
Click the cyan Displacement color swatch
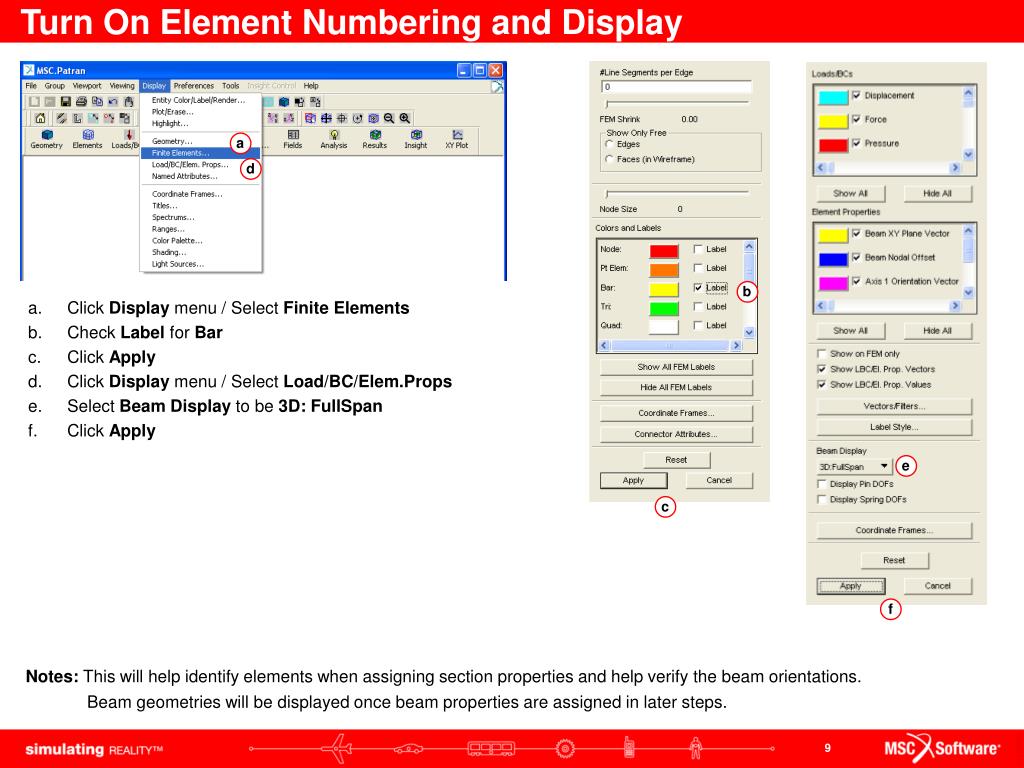click(833, 97)
